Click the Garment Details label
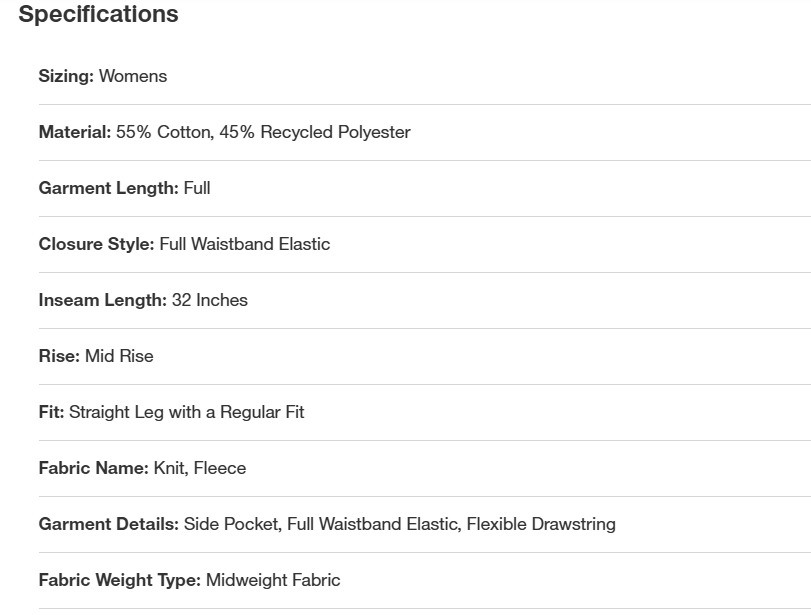 click(x=108, y=524)
